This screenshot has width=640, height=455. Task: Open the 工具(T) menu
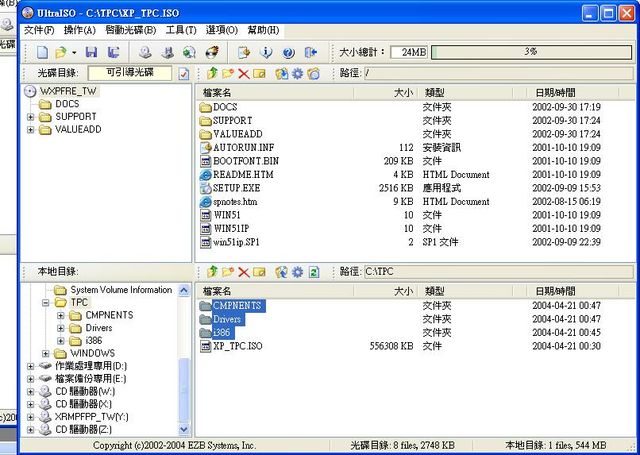click(181, 30)
